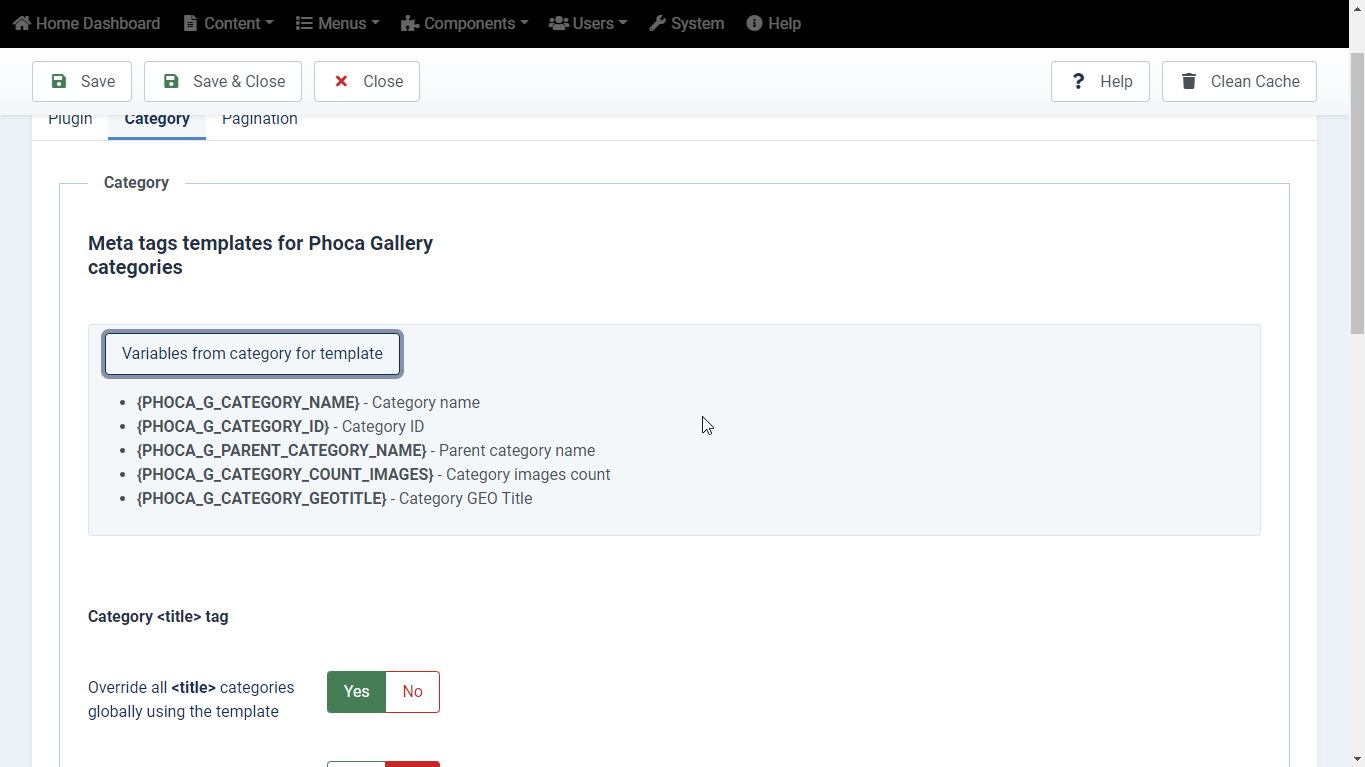Click the Menus list icon
1365x767 pixels.
point(304,23)
